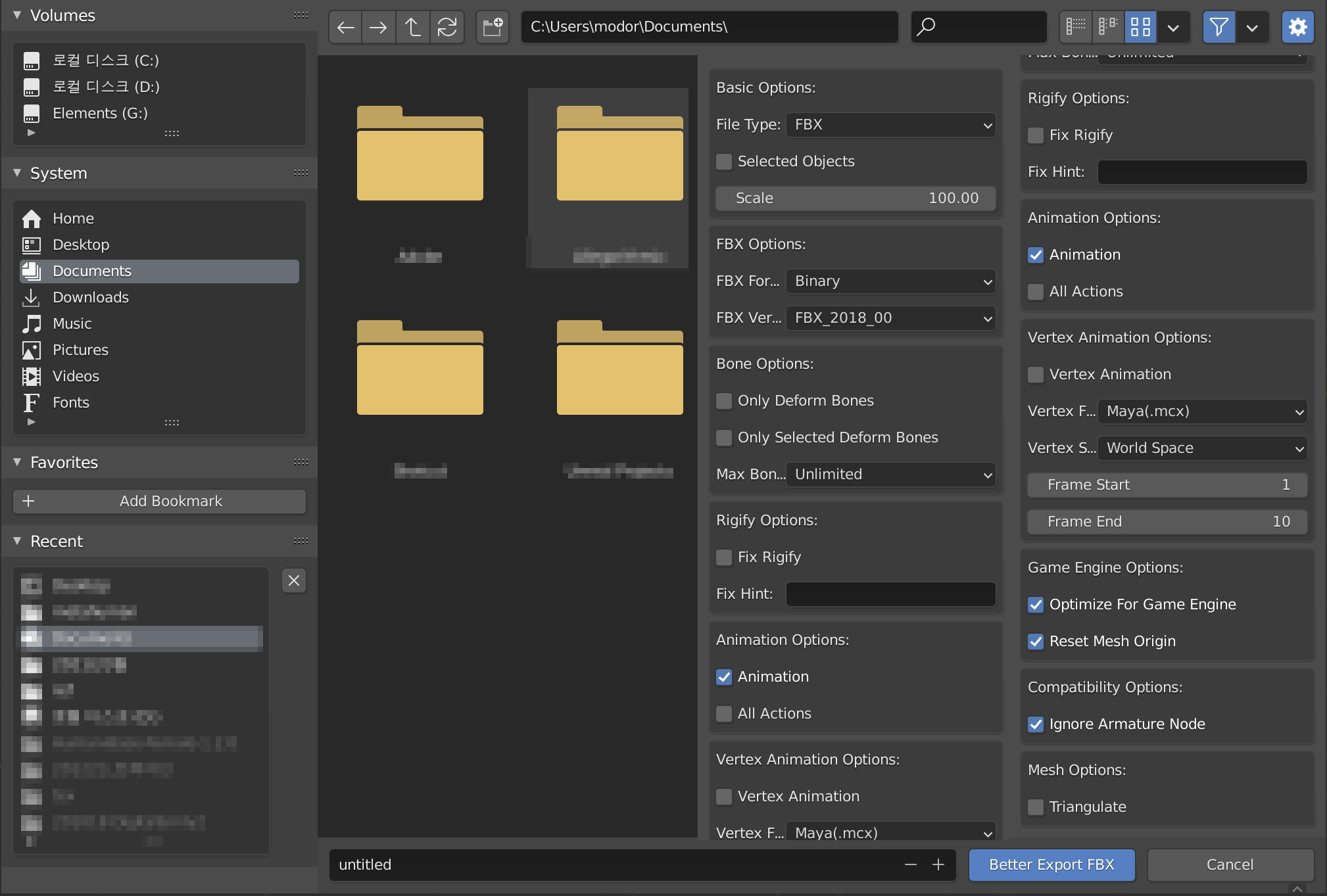Collapse the Recent panel
1327x896 pixels.
pos(17,541)
